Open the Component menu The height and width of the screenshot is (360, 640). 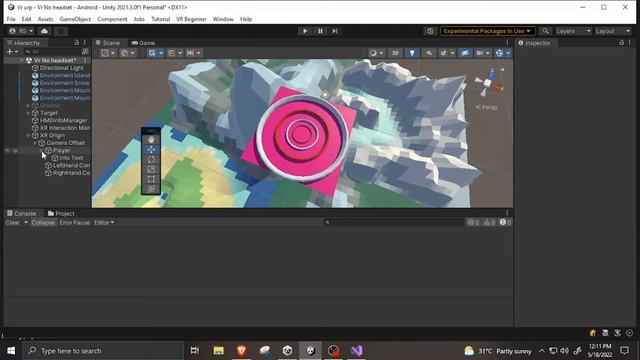[112, 19]
